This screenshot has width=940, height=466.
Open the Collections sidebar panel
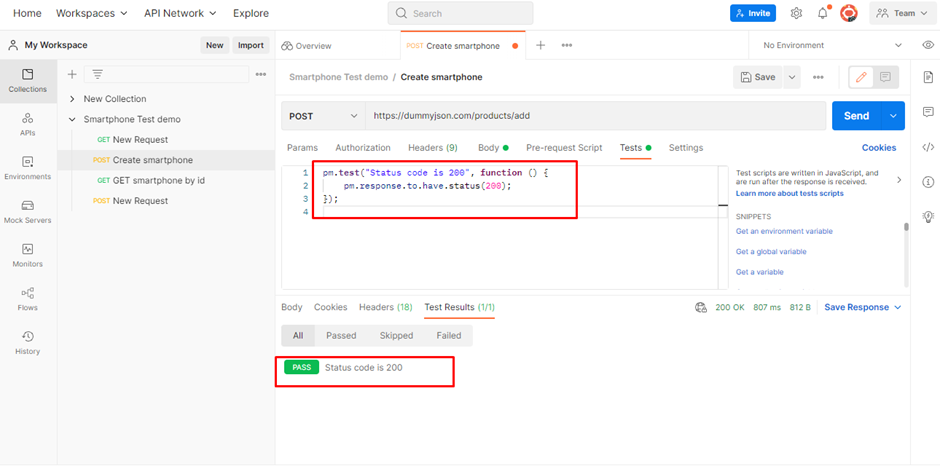click(28, 81)
